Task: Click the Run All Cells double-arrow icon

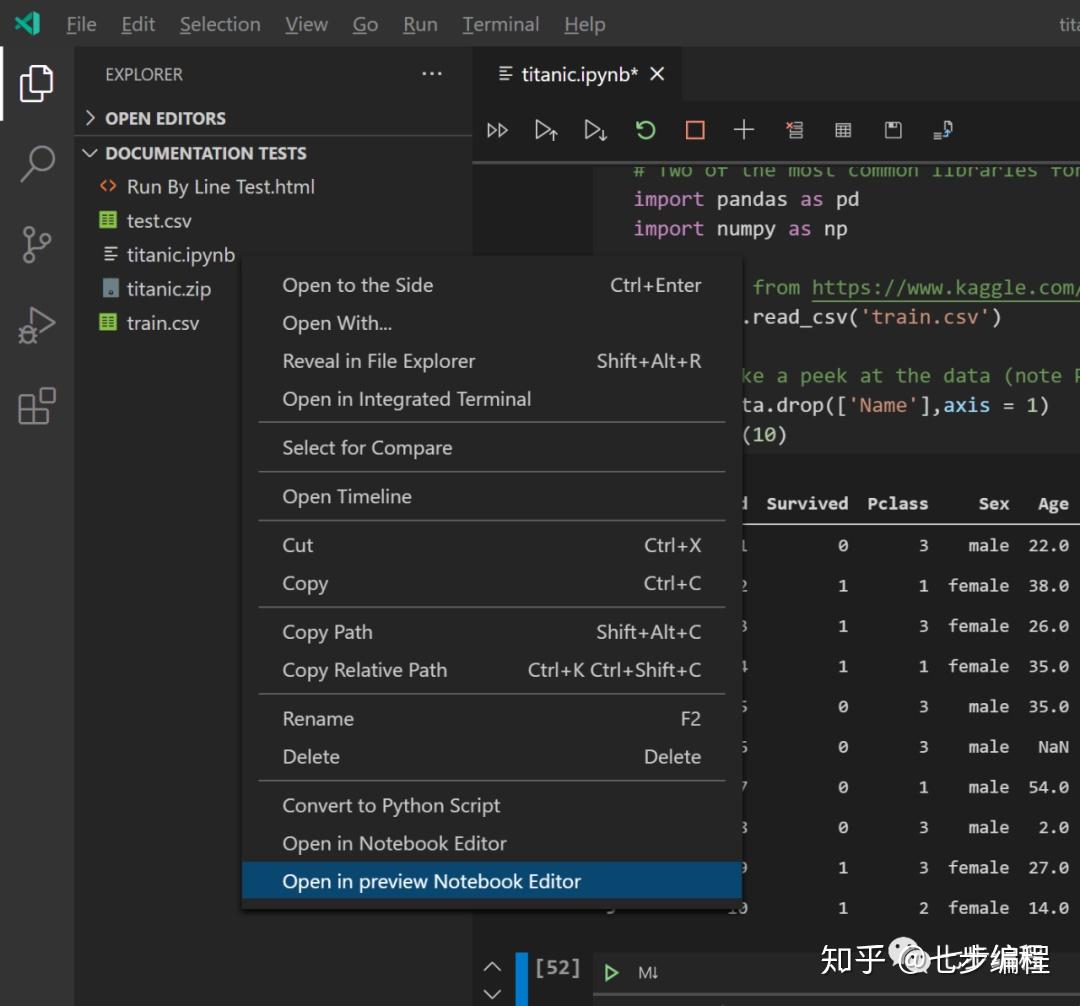Action: (x=497, y=130)
